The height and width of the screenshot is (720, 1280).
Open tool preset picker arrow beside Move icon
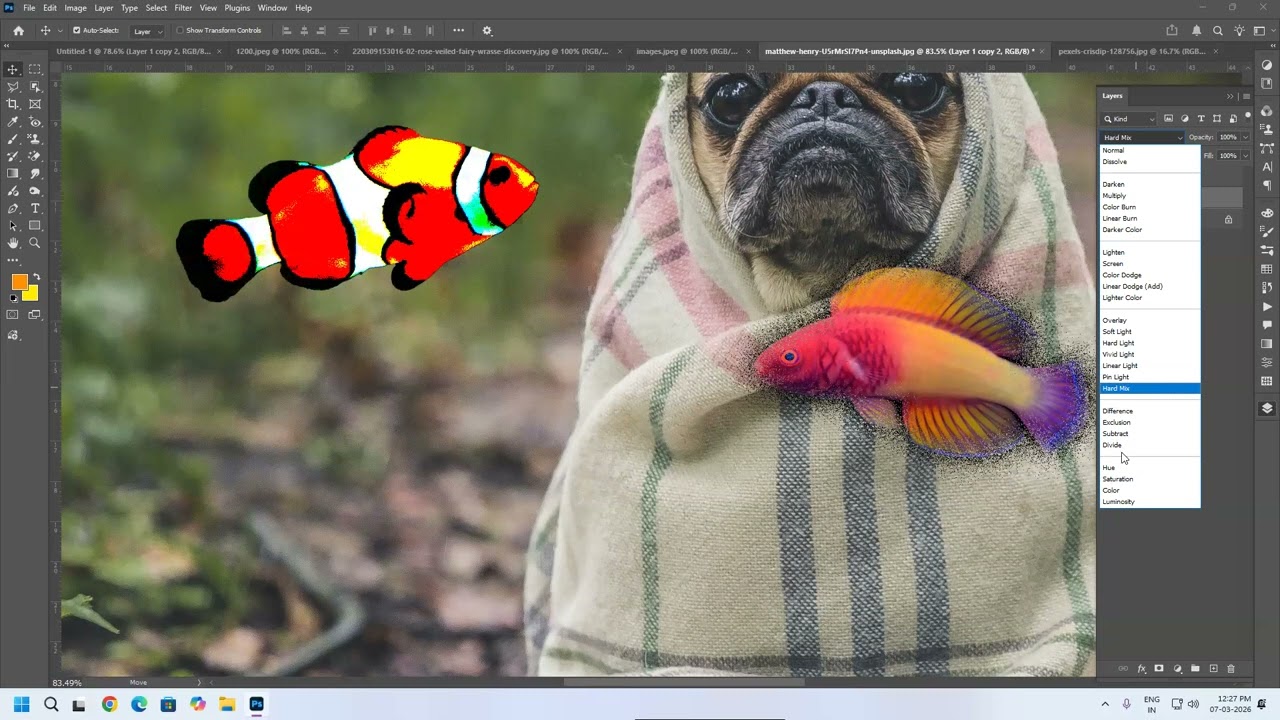60,31
